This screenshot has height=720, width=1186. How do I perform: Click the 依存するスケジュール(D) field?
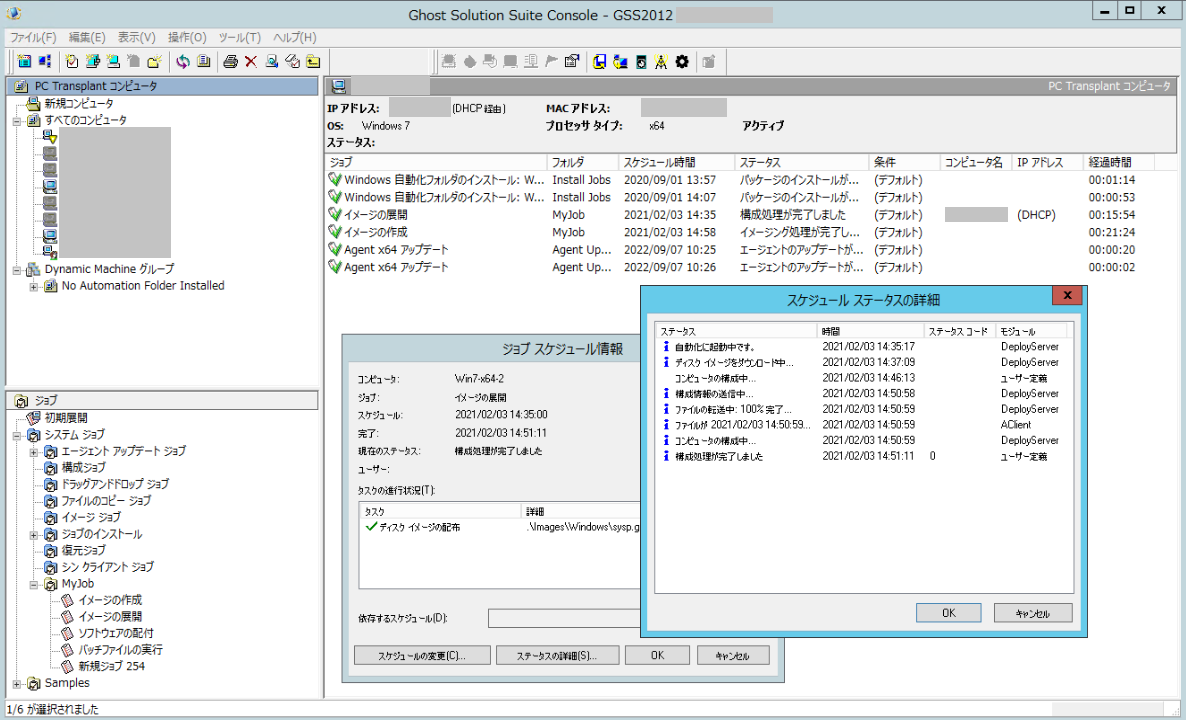point(564,618)
